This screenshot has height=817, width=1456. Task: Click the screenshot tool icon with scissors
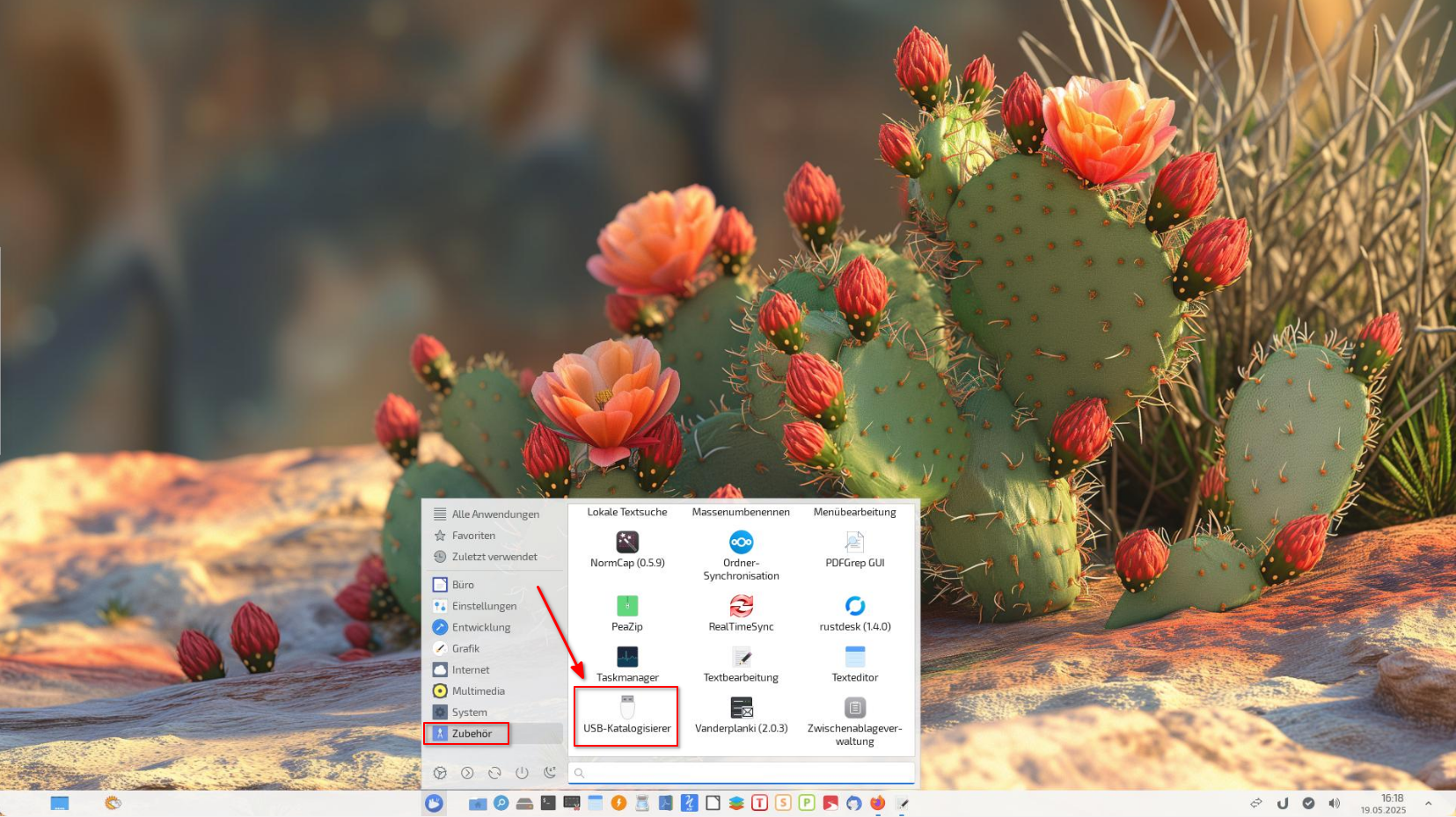572,803
